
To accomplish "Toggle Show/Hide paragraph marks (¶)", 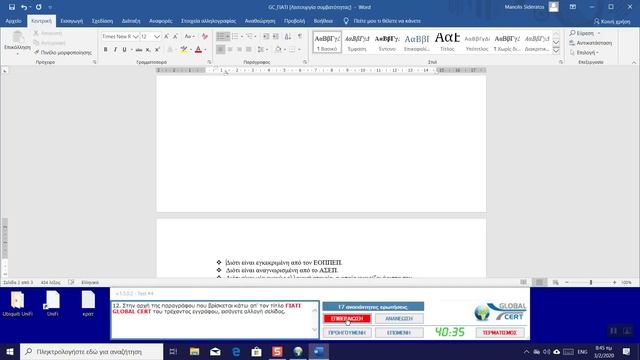I will (300, 37).
